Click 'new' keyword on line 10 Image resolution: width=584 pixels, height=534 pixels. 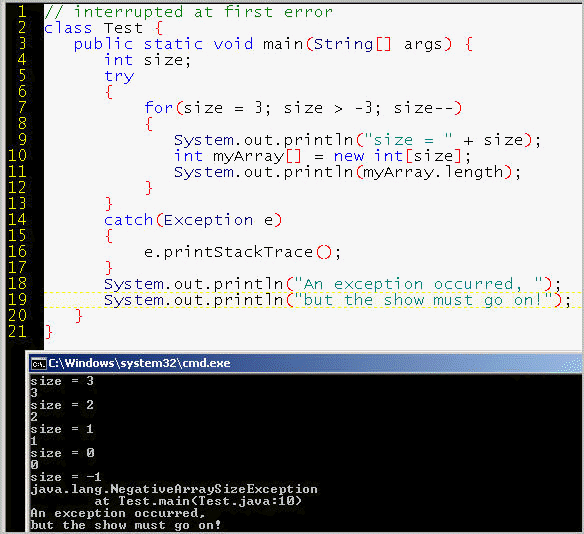tap(349, 156)
